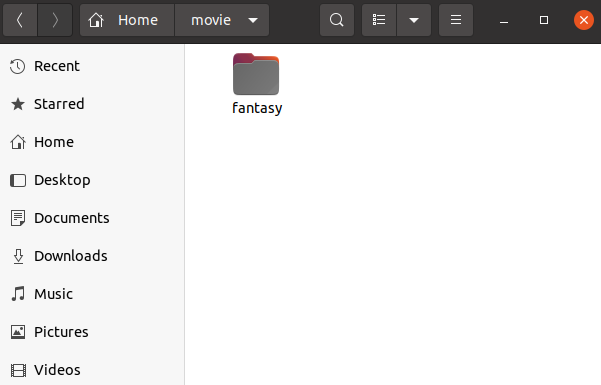Viewport: 601px width, 385px height.
Task: Click the sidebar Home house icon
Action: [18, 142]
